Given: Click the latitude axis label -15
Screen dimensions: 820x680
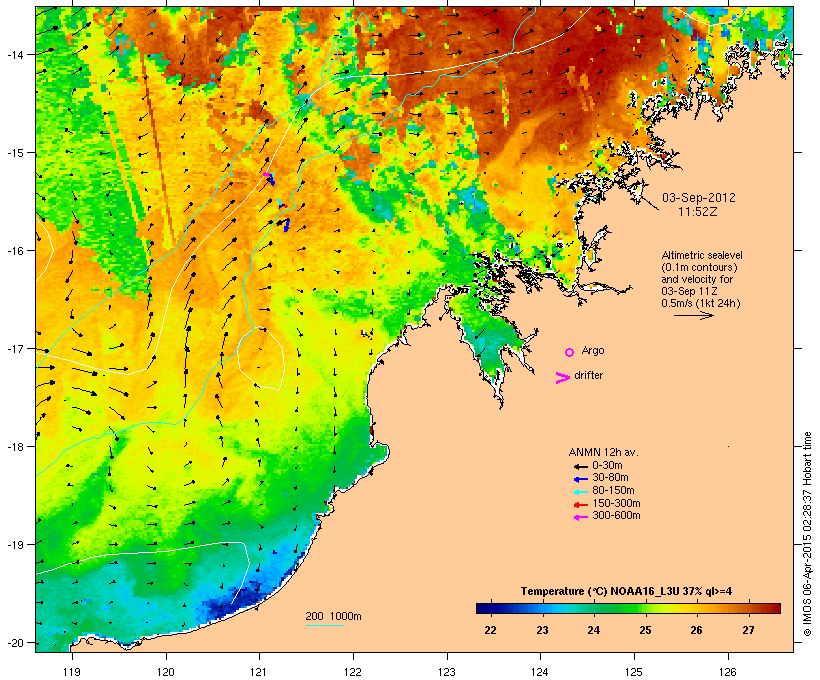Looking at the screenshot, I should (x=14, y=153).
